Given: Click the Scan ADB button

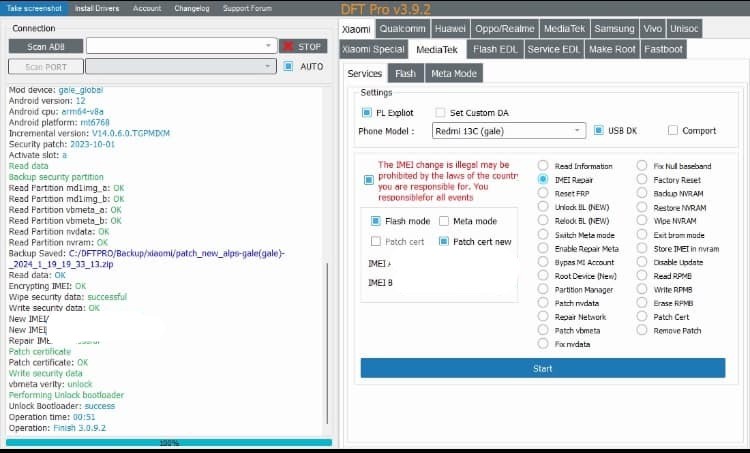Looking at the screenshot, I should 45,46.
